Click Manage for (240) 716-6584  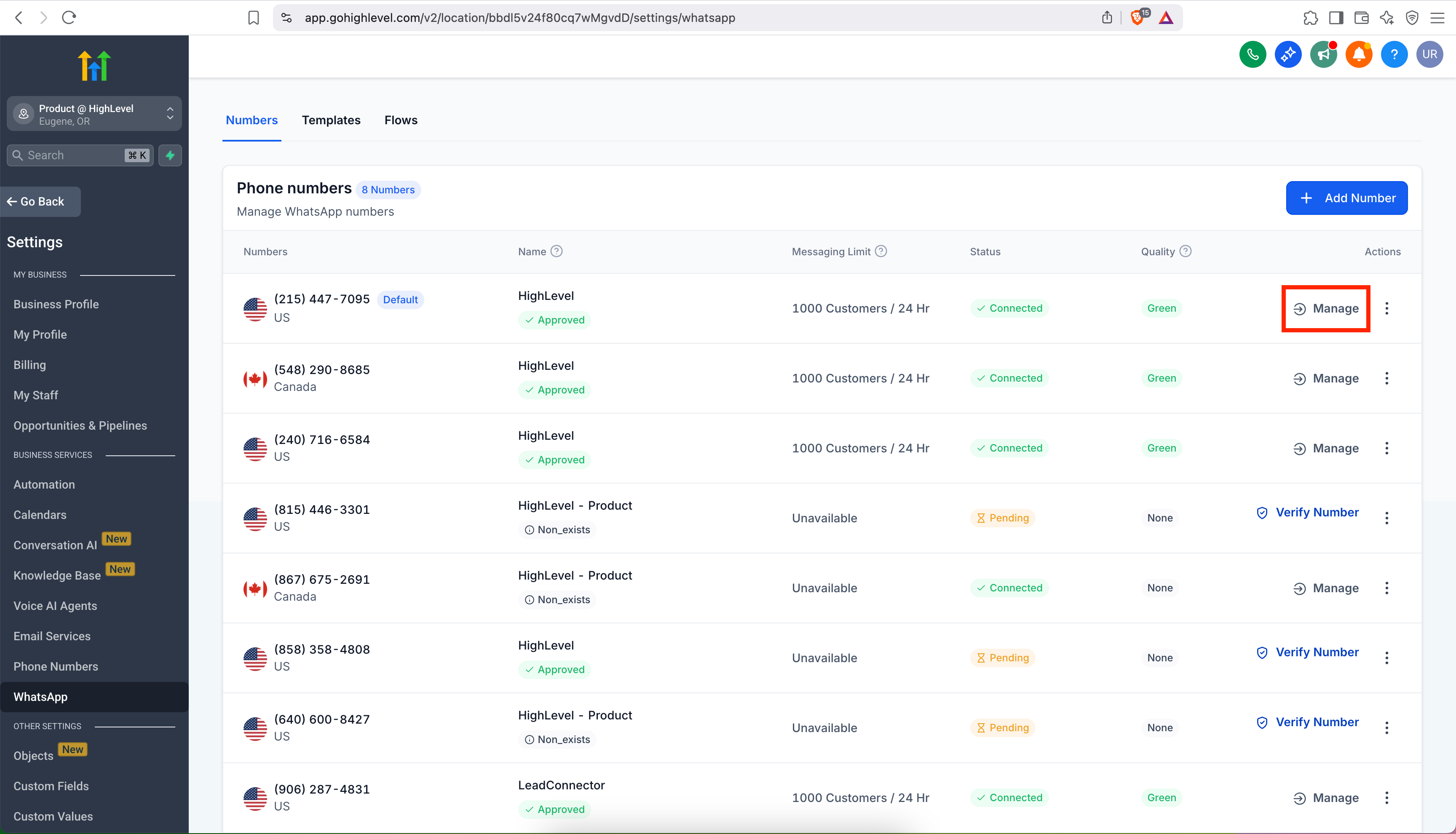coord(1325,449)
